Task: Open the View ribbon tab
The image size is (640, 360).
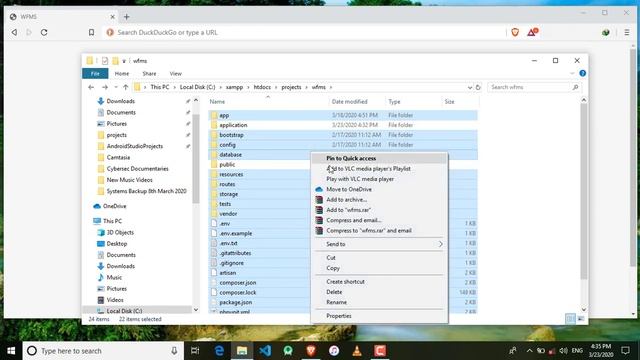Action: point(176,73)
